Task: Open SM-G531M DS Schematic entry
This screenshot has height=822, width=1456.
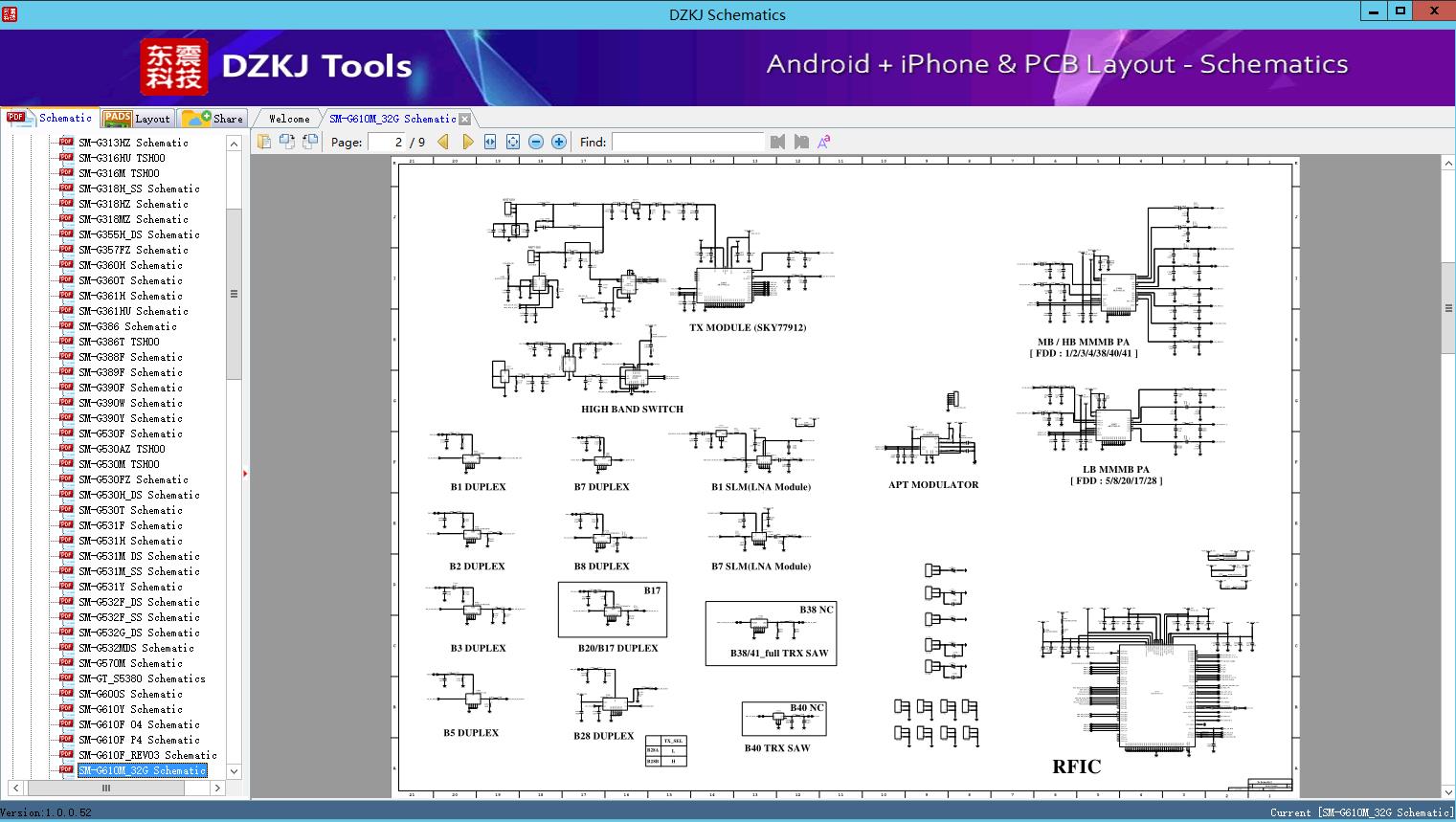Action: coord(139,556)
